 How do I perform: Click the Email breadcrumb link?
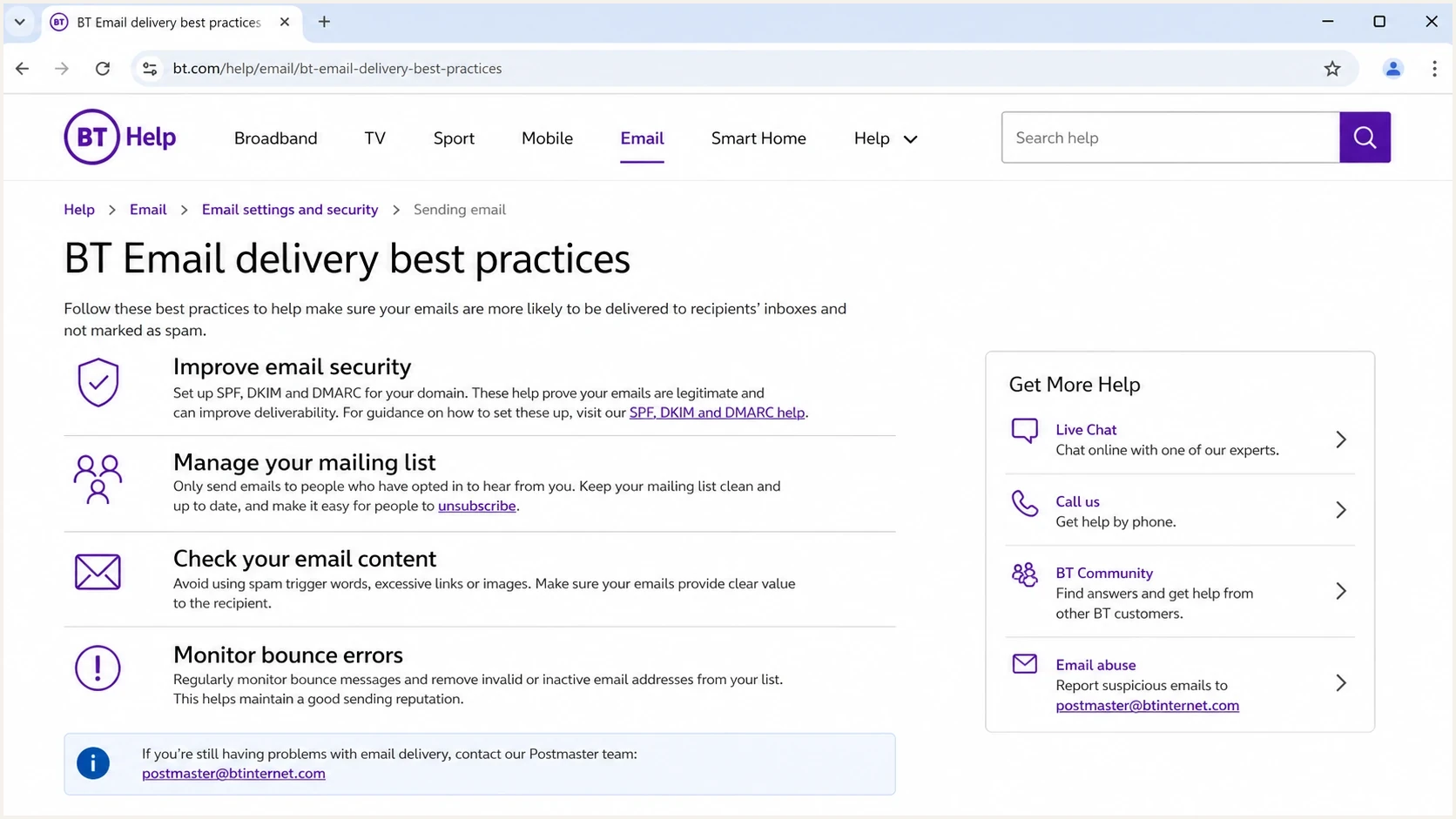[148, 210]
